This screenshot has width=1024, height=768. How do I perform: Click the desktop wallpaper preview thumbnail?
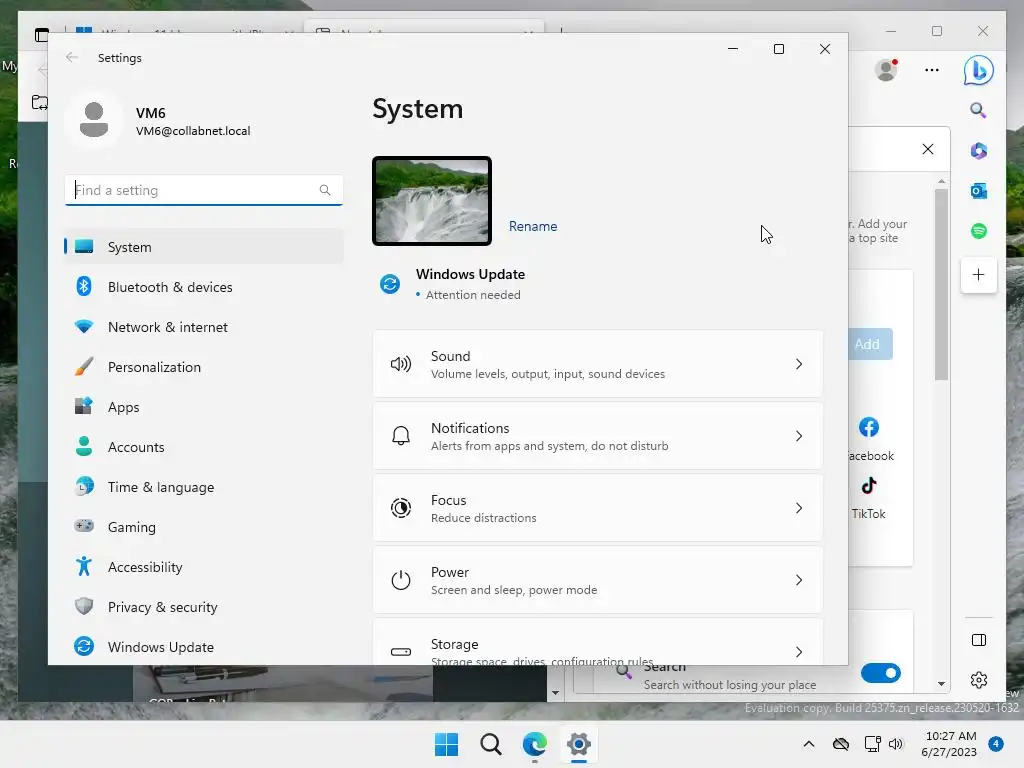(432, 201)
